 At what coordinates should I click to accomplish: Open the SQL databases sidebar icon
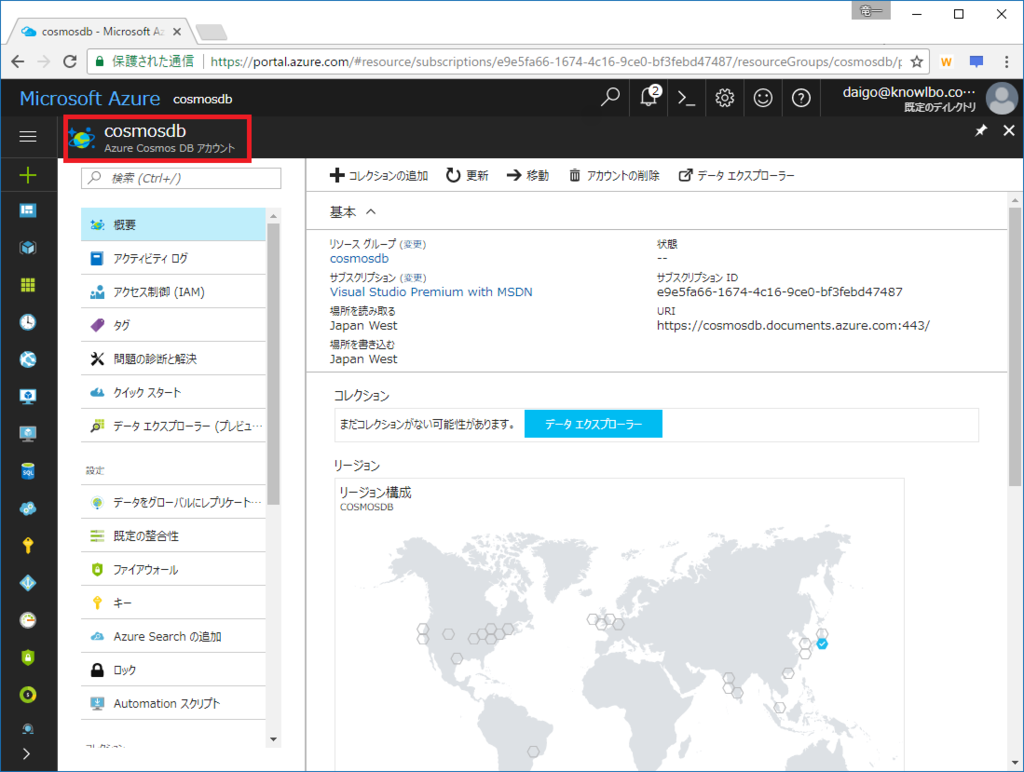click(27, 471)
